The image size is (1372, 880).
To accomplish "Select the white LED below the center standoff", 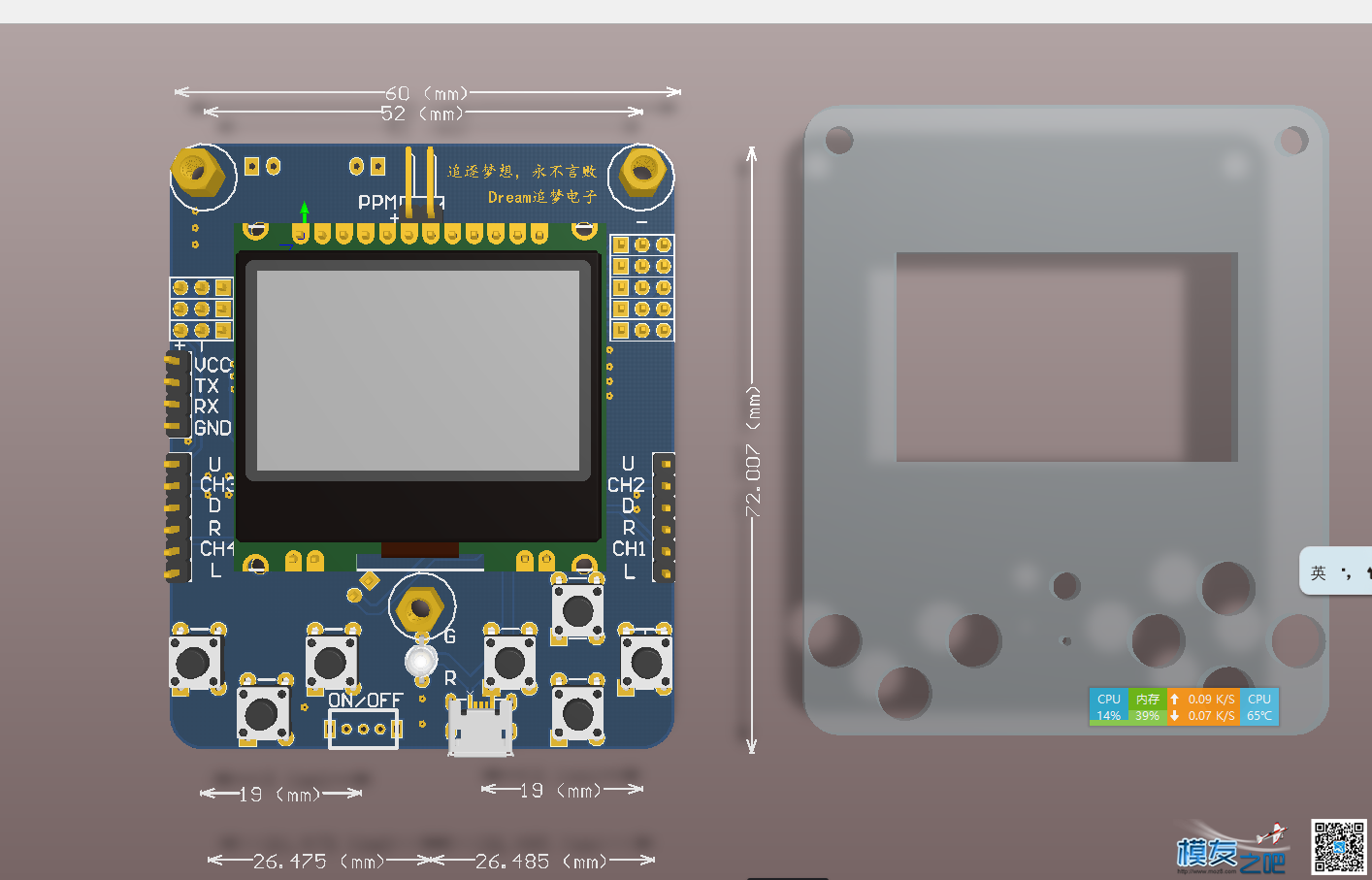I will pos(421,661).
